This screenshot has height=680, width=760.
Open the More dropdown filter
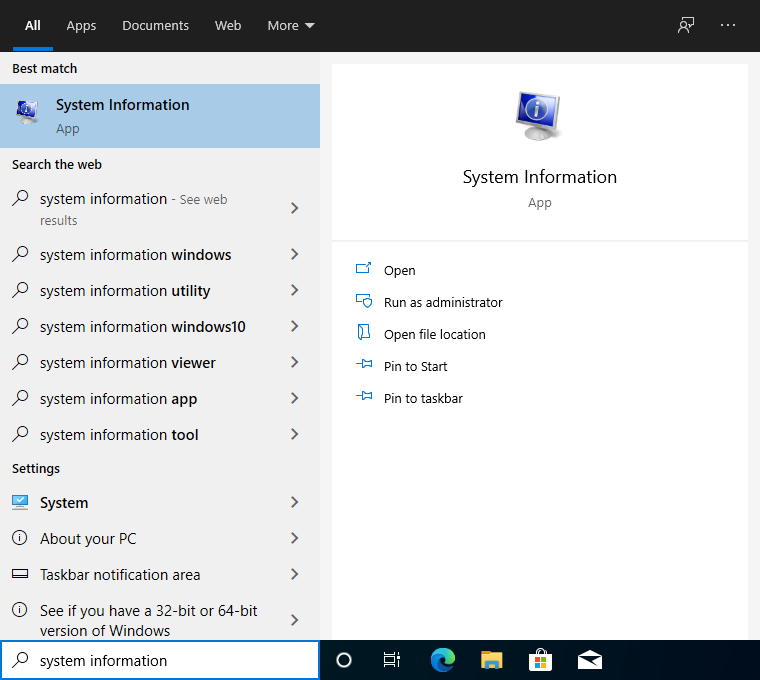(291, 25)
